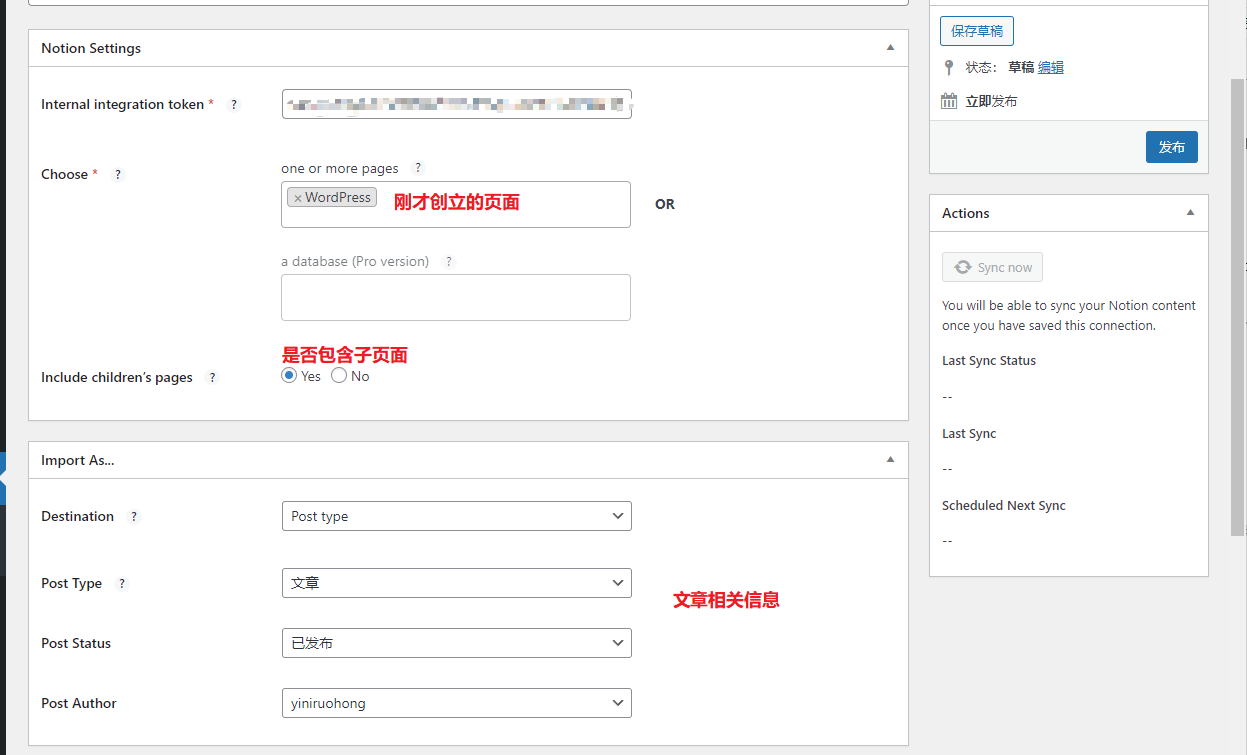1247x755 pixels.
Task: Click help icon beside Internal integration token
Action: coord(234,105)
